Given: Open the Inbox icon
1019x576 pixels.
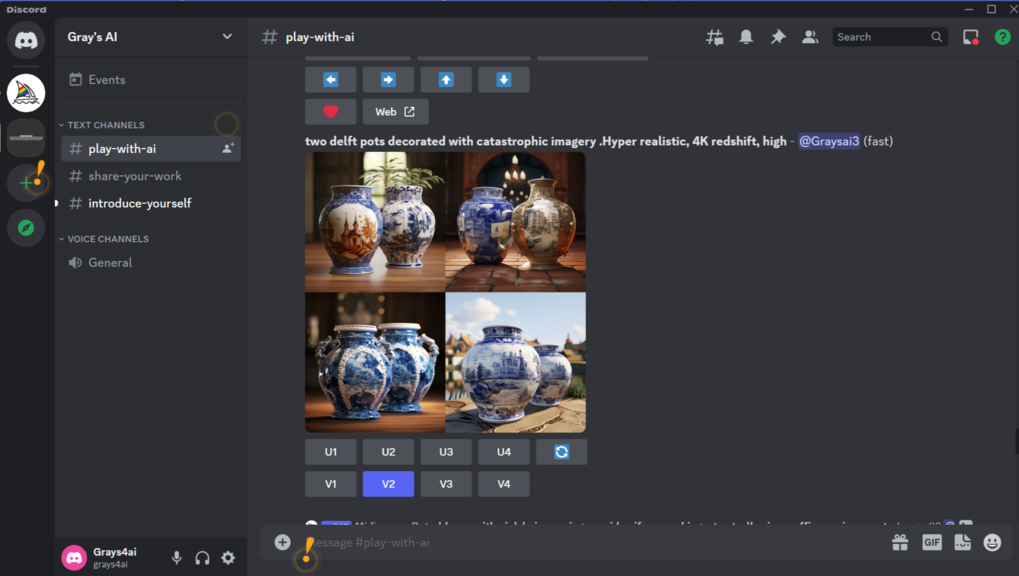Looking at the screenshot, I should [970, 37].
